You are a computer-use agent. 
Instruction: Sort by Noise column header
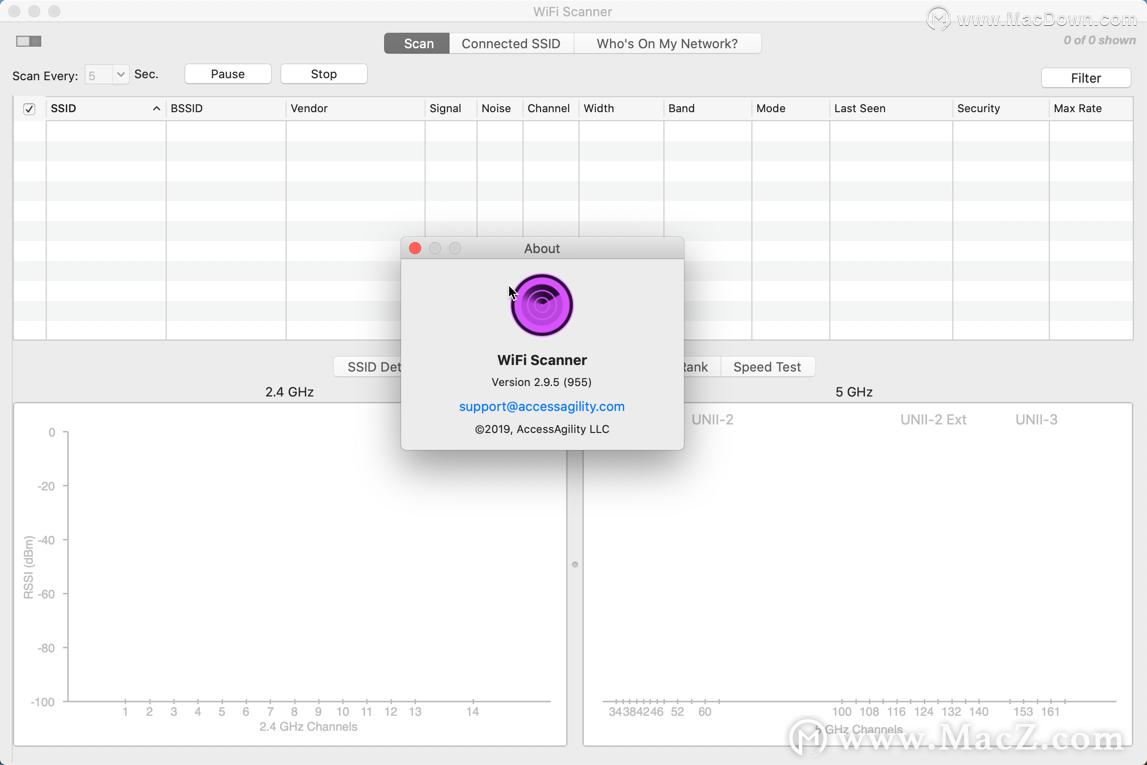coord(500,108)
